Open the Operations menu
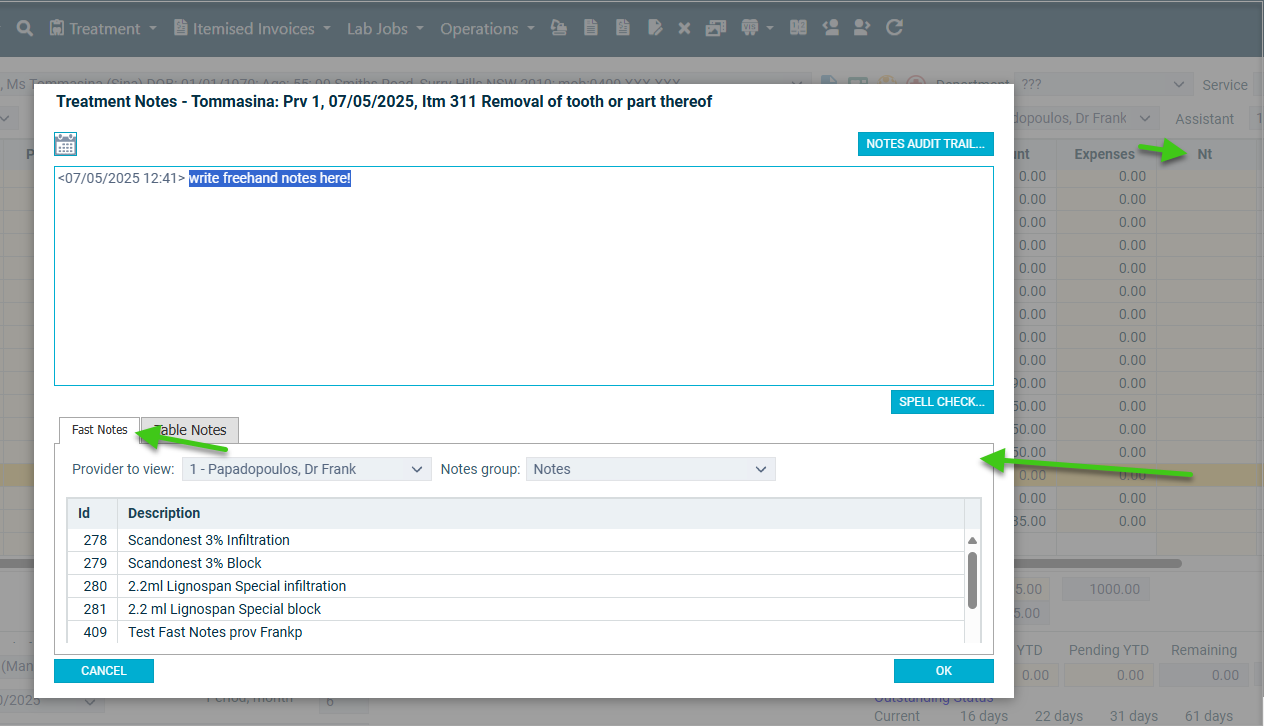Image resolution: width=1264 pixels, height=726 pixels. pos(487,28)
